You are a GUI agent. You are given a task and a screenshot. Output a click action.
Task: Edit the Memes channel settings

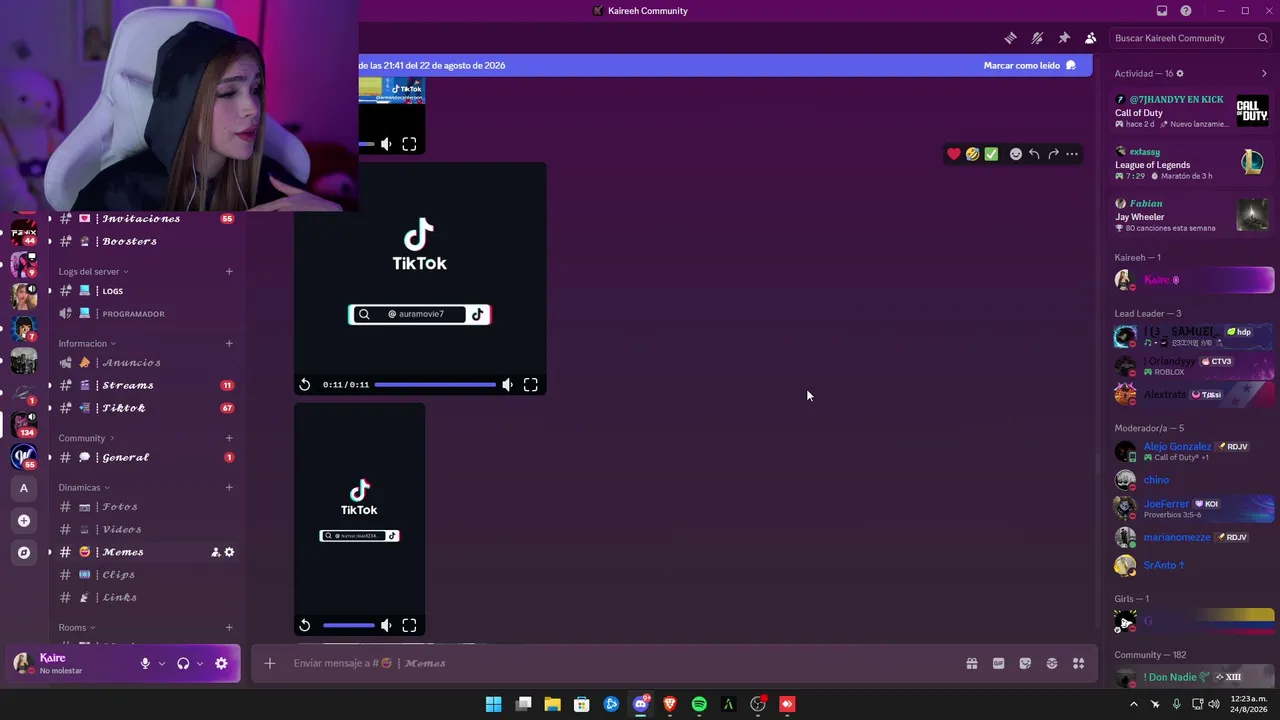tap(229, 552)
